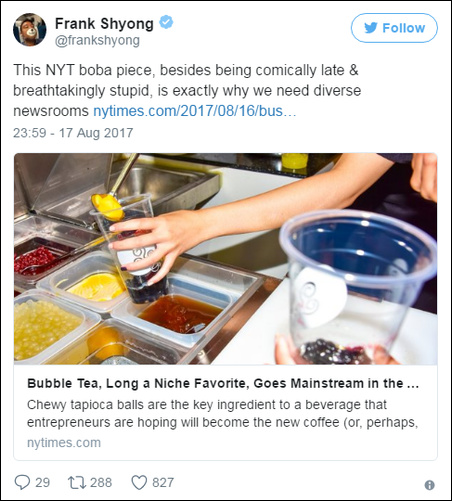Click the Follow button
Viewport: 452px width, 501px height.
[x=394, y=28]
